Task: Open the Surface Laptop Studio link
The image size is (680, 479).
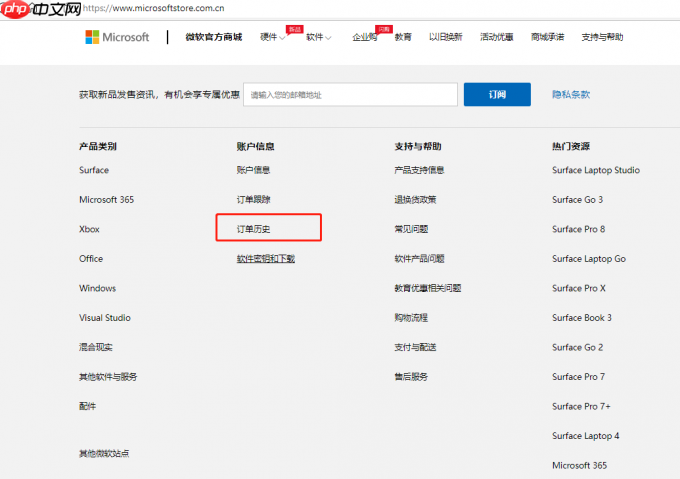Action: point(596,170)
